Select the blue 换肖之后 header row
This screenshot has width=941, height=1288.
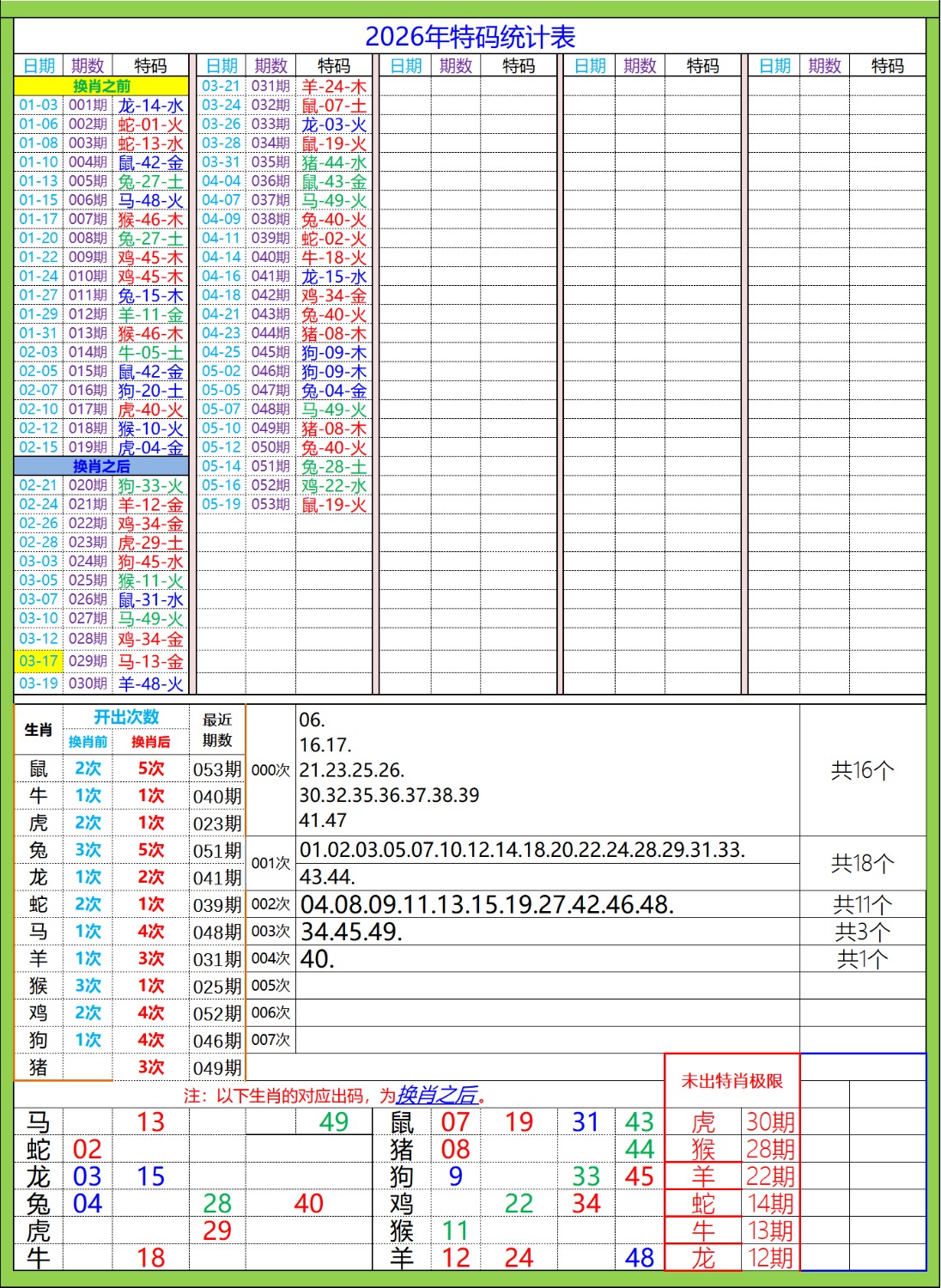[x=101, y=466]
